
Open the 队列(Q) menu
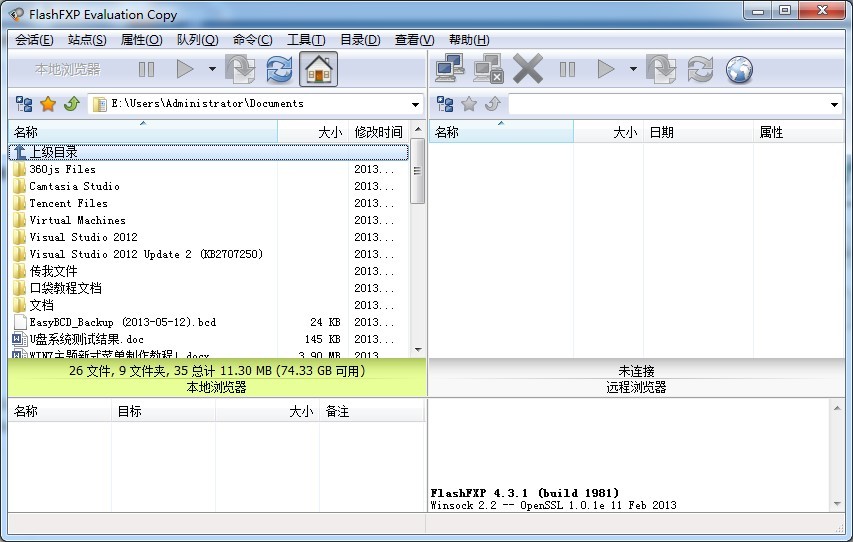(197, 40)
